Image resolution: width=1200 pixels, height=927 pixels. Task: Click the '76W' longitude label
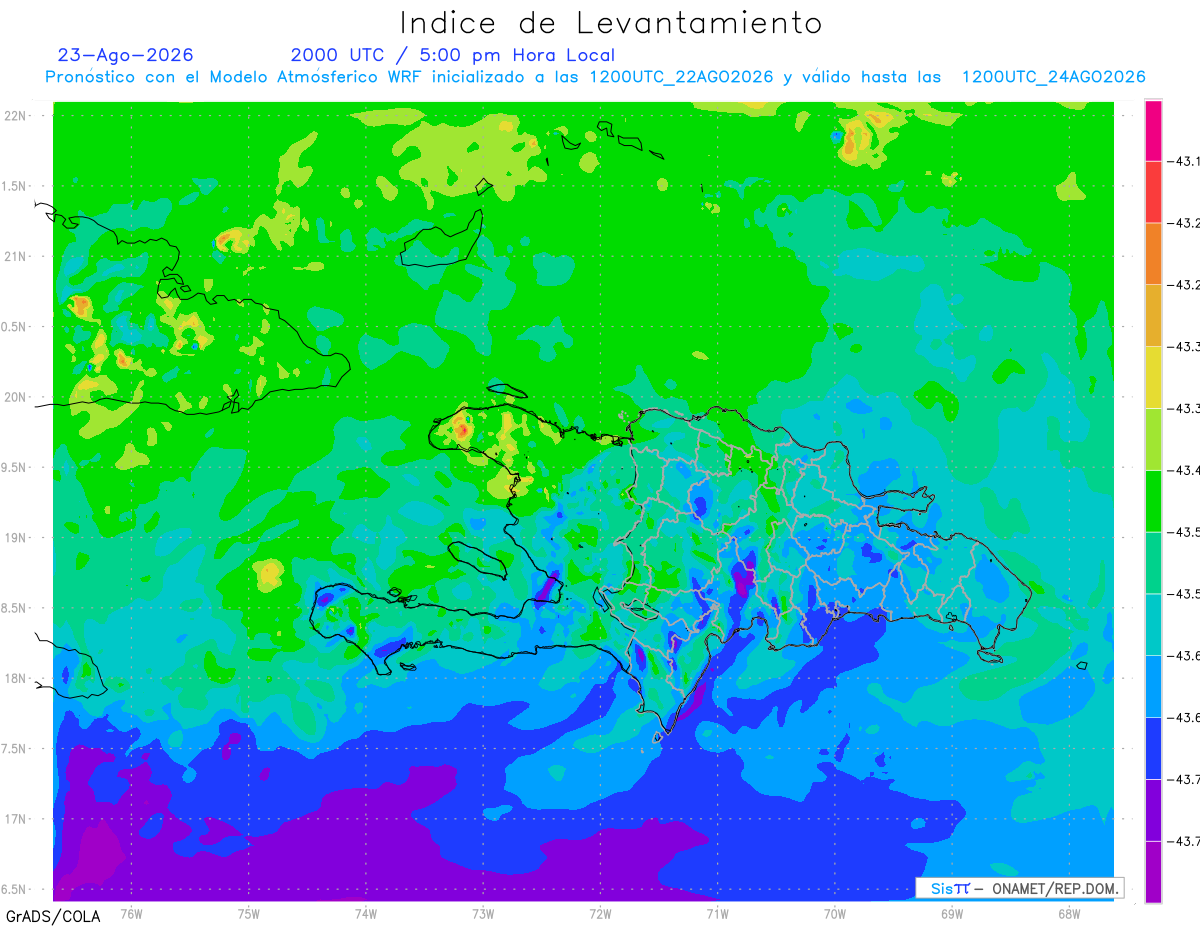131,913
